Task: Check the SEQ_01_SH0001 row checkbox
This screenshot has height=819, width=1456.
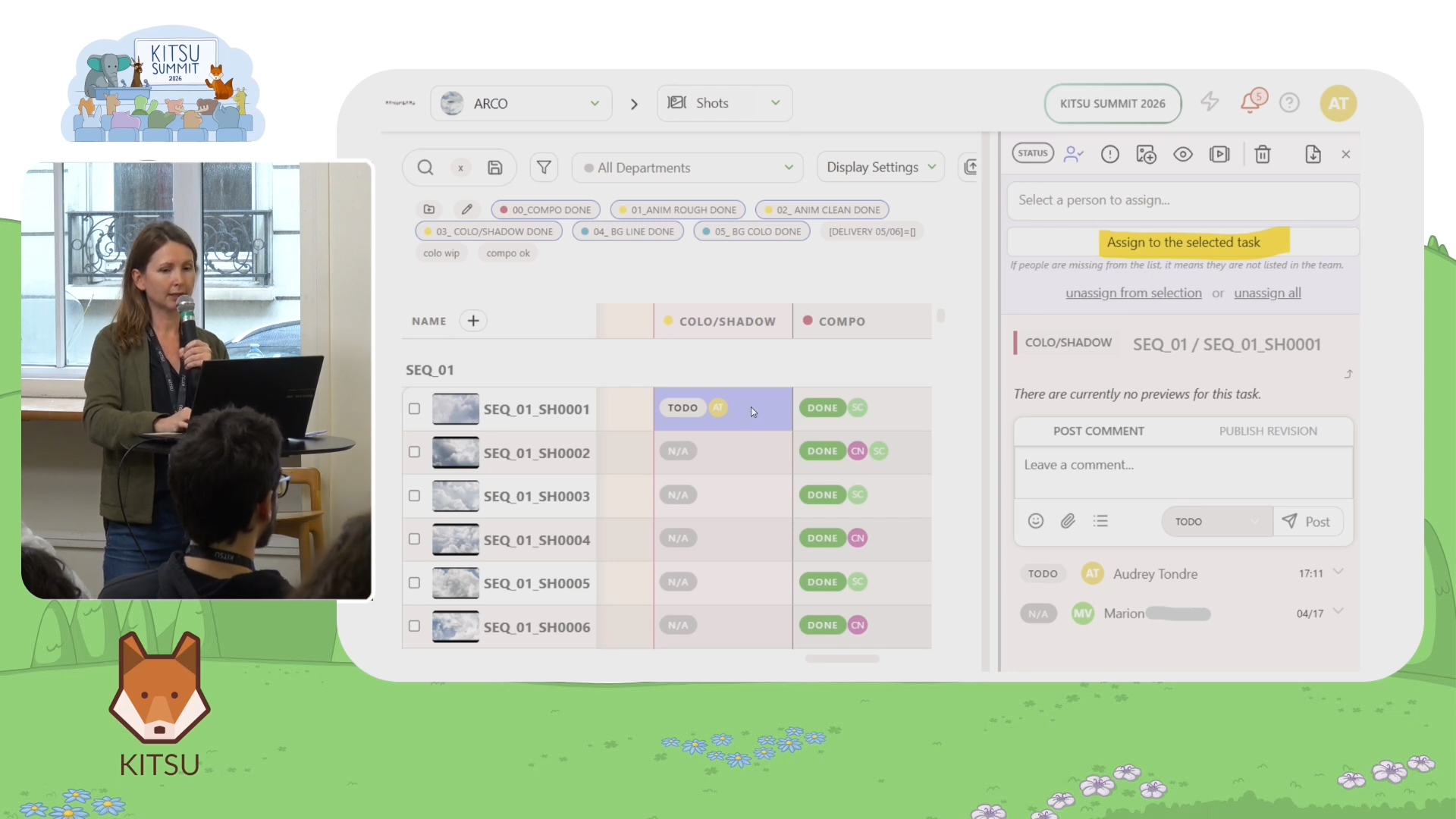Action: tap(414, 409)
